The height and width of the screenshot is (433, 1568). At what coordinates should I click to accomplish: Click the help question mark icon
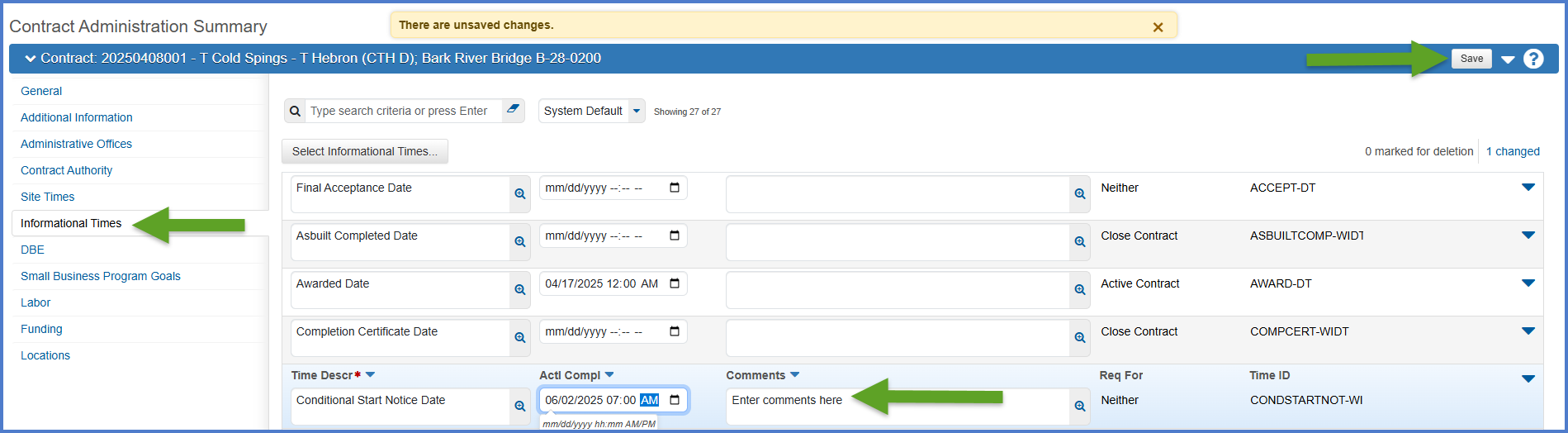1533,59
